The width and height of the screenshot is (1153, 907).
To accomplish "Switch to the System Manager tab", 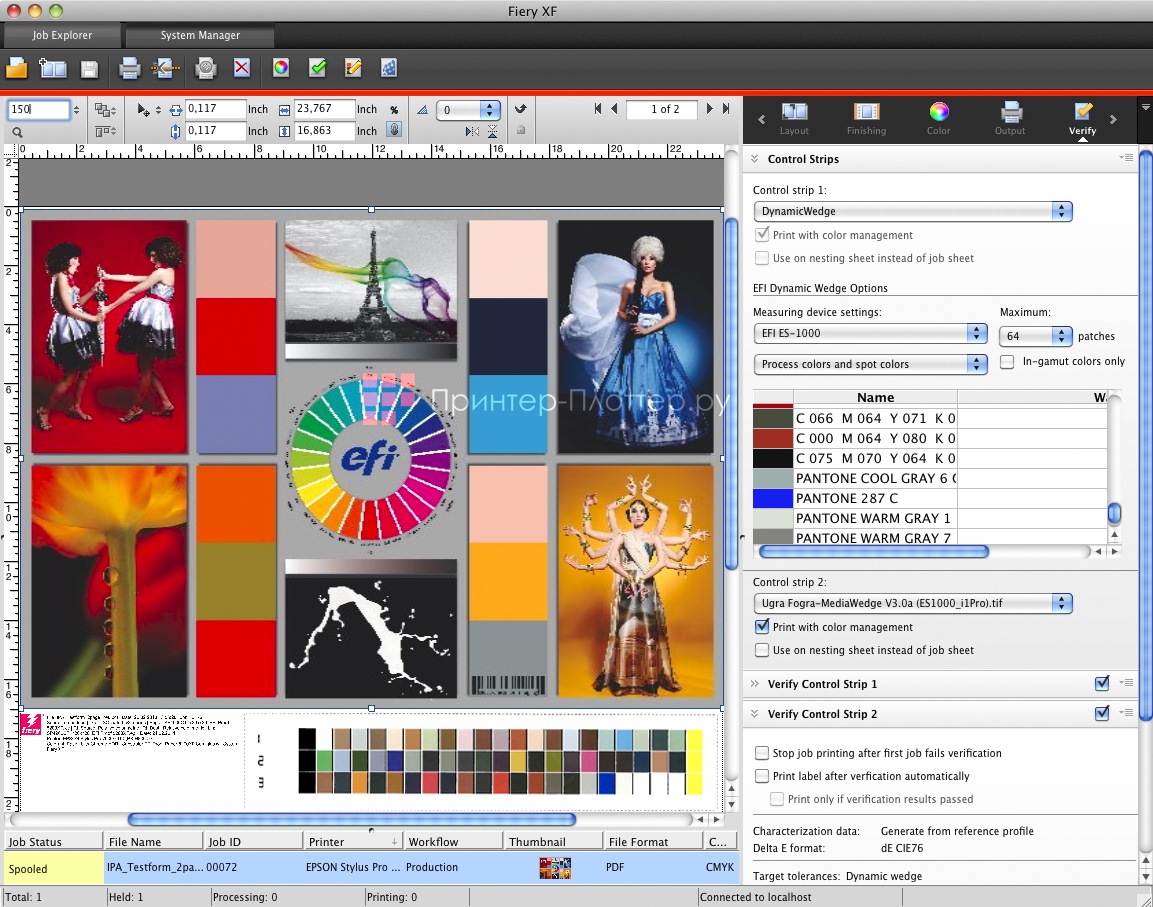I will pos(199,35).
